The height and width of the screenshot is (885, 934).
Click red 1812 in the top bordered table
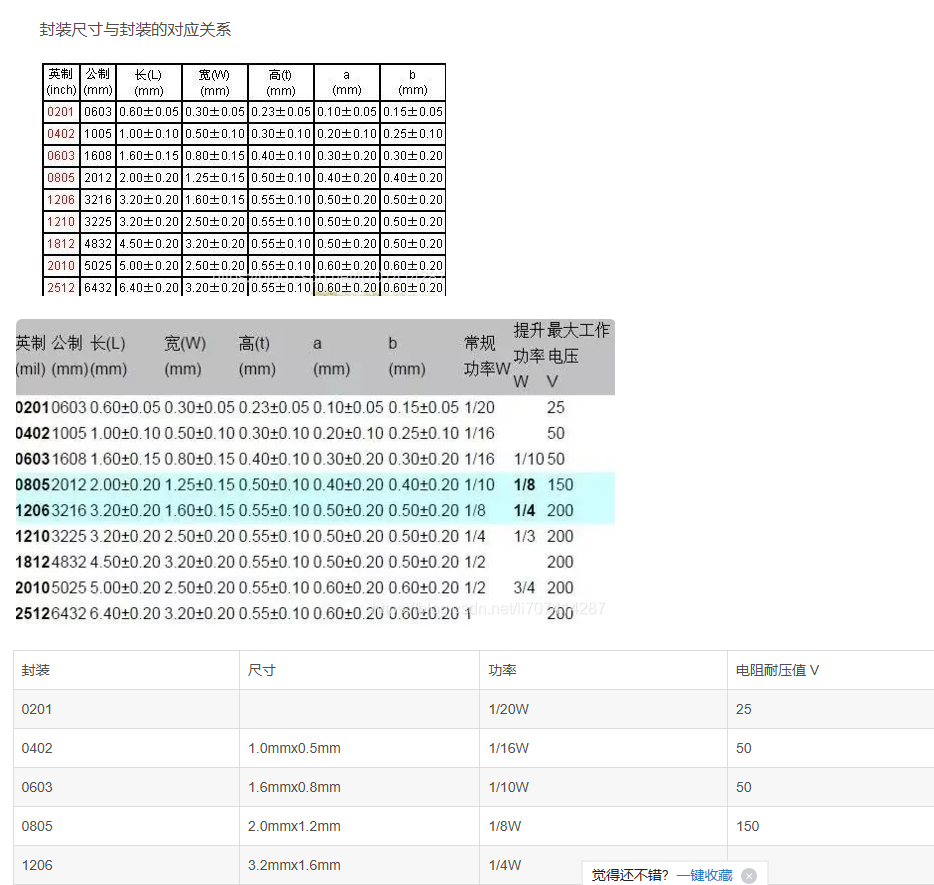pos(61,244)
